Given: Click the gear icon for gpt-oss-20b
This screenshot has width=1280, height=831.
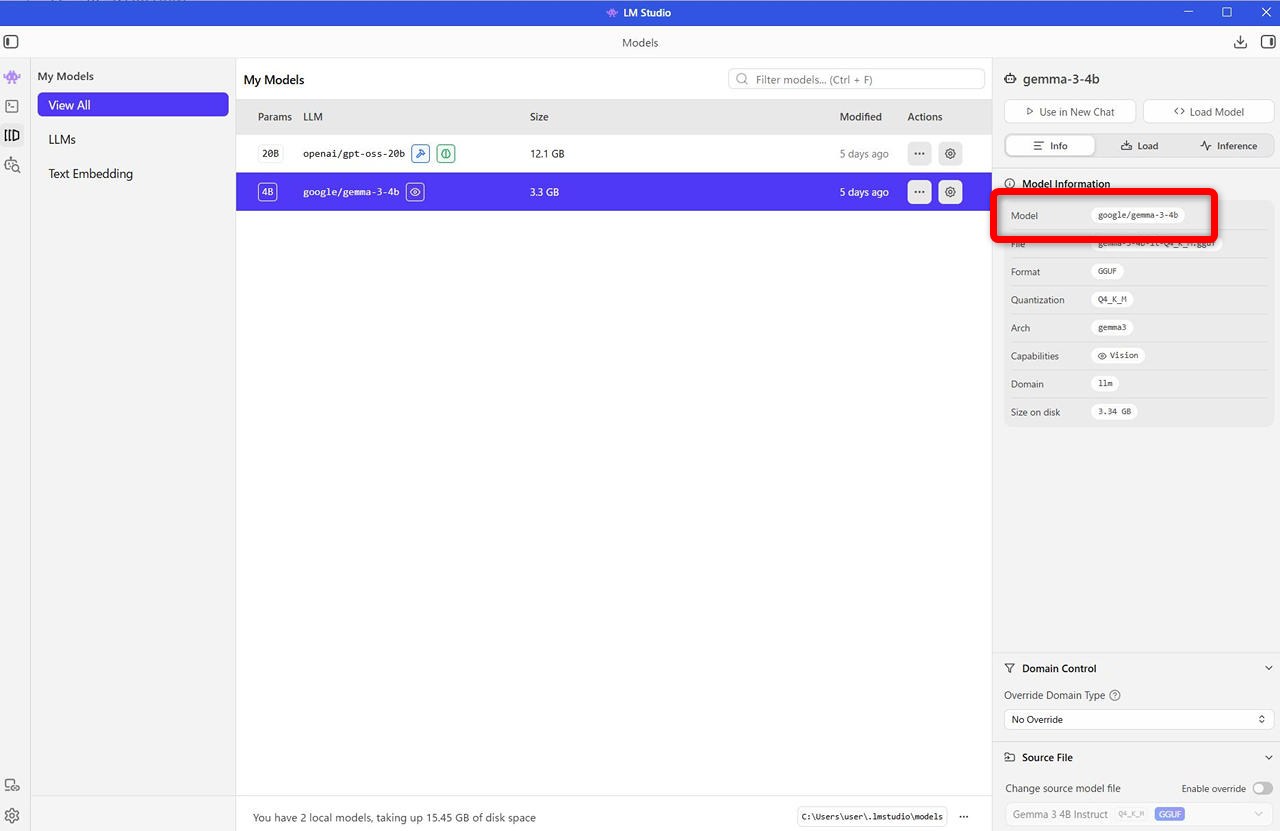Looking at the screenshot, I should [950, 154].
